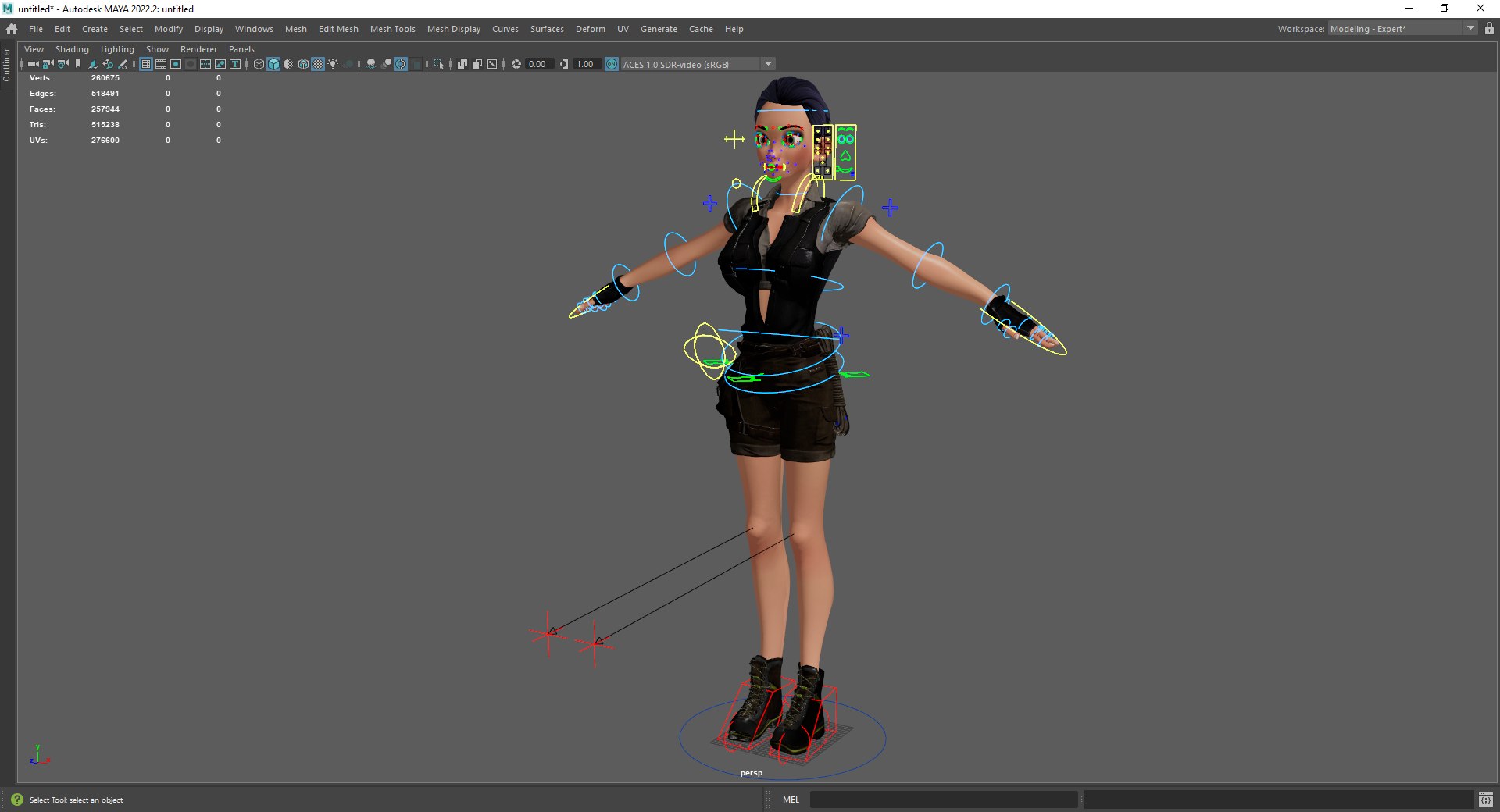
Task: Click the help question mark icon in the status line
Action: tap(17, 800)
